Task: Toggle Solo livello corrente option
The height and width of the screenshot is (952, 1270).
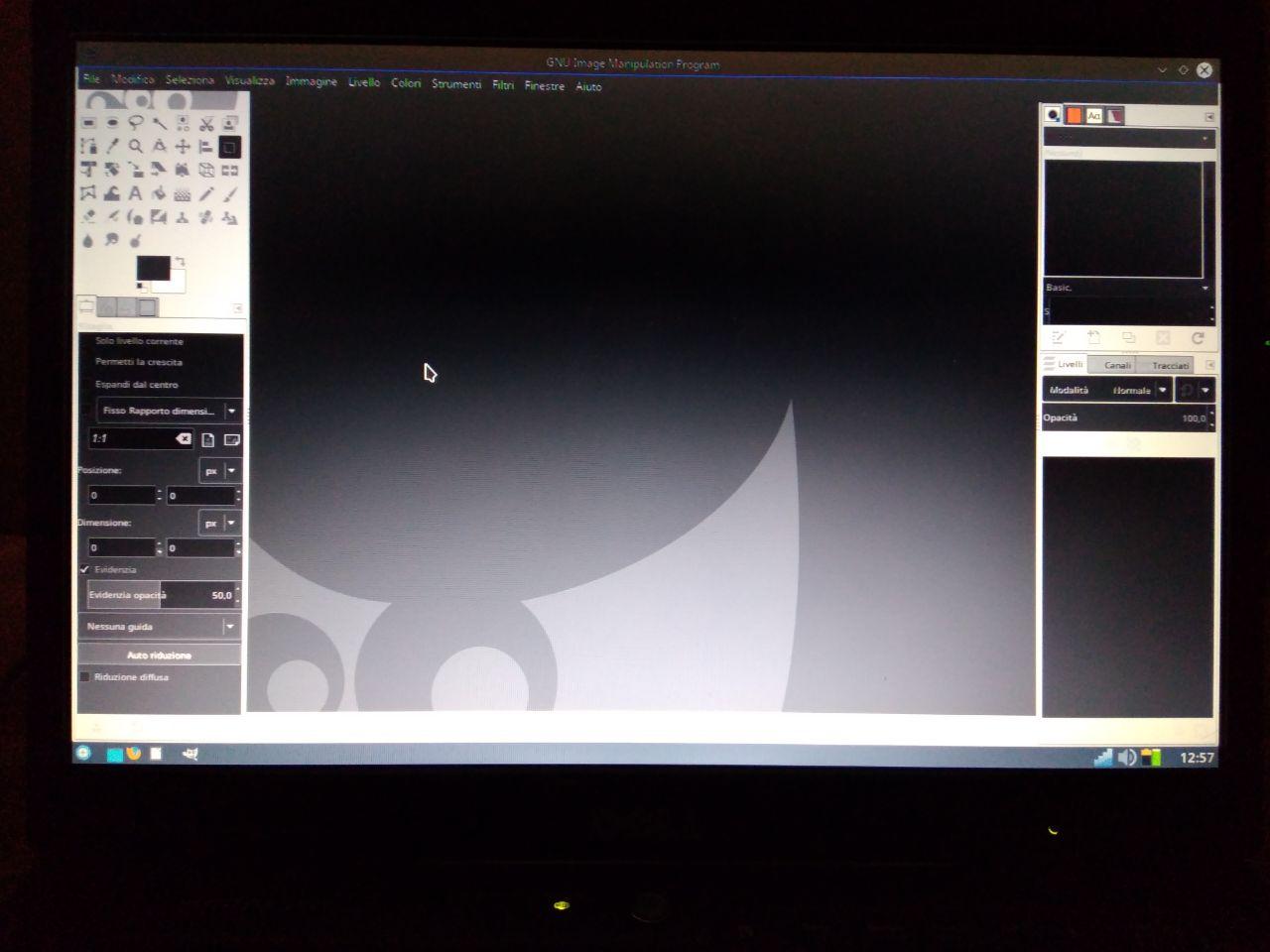Action: click(139, 341)
